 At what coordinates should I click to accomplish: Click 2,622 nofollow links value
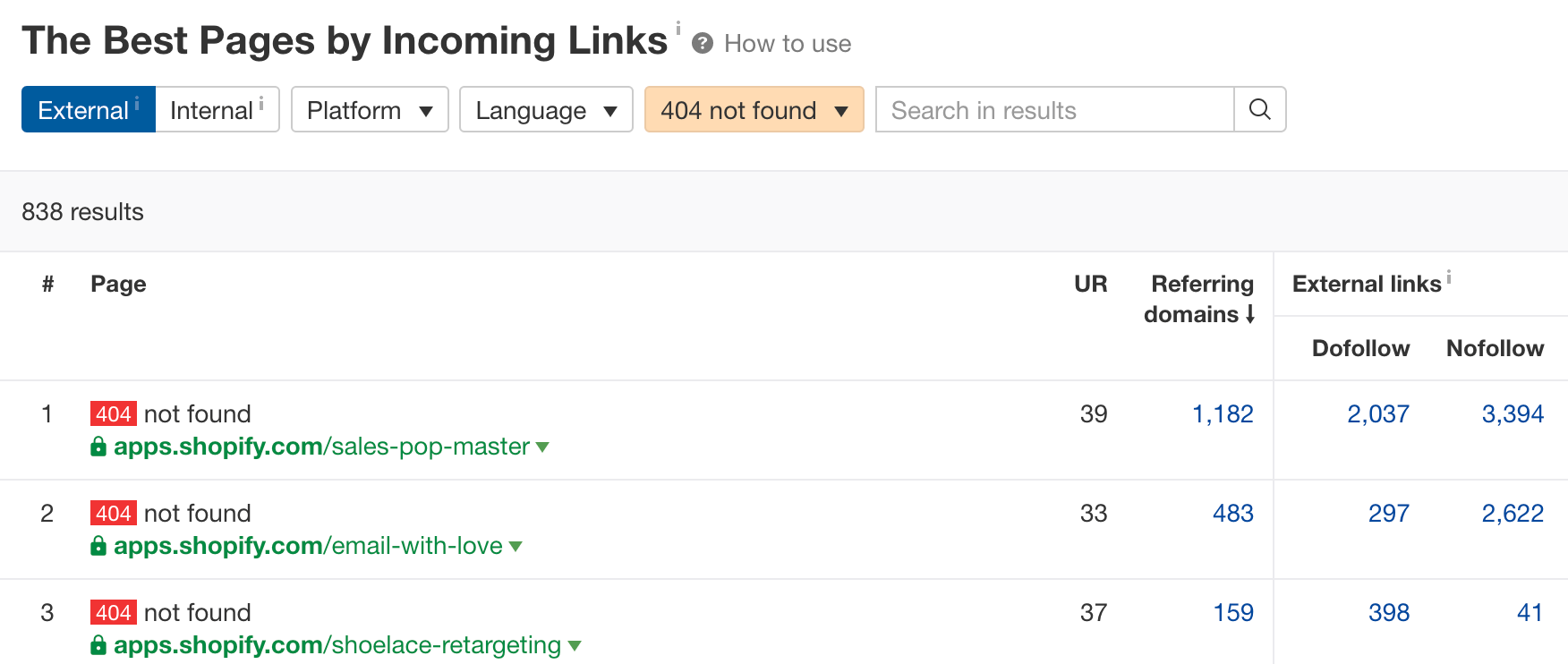1513,513
